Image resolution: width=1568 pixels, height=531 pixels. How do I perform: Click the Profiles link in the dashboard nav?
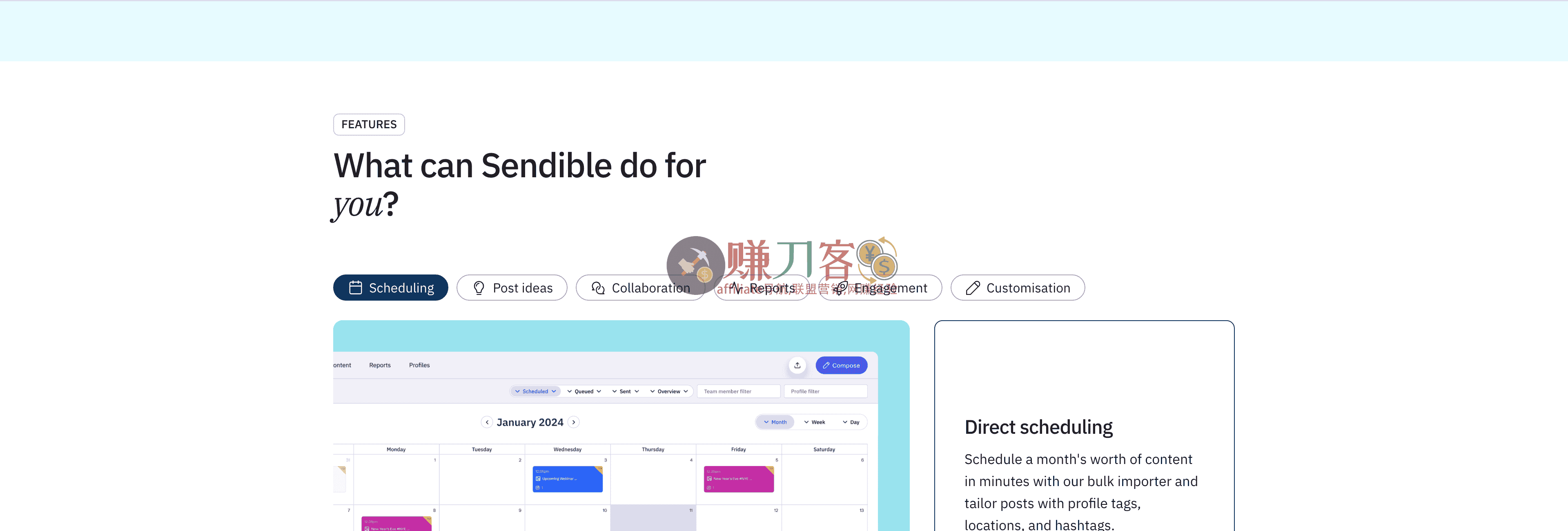[419, 365]
